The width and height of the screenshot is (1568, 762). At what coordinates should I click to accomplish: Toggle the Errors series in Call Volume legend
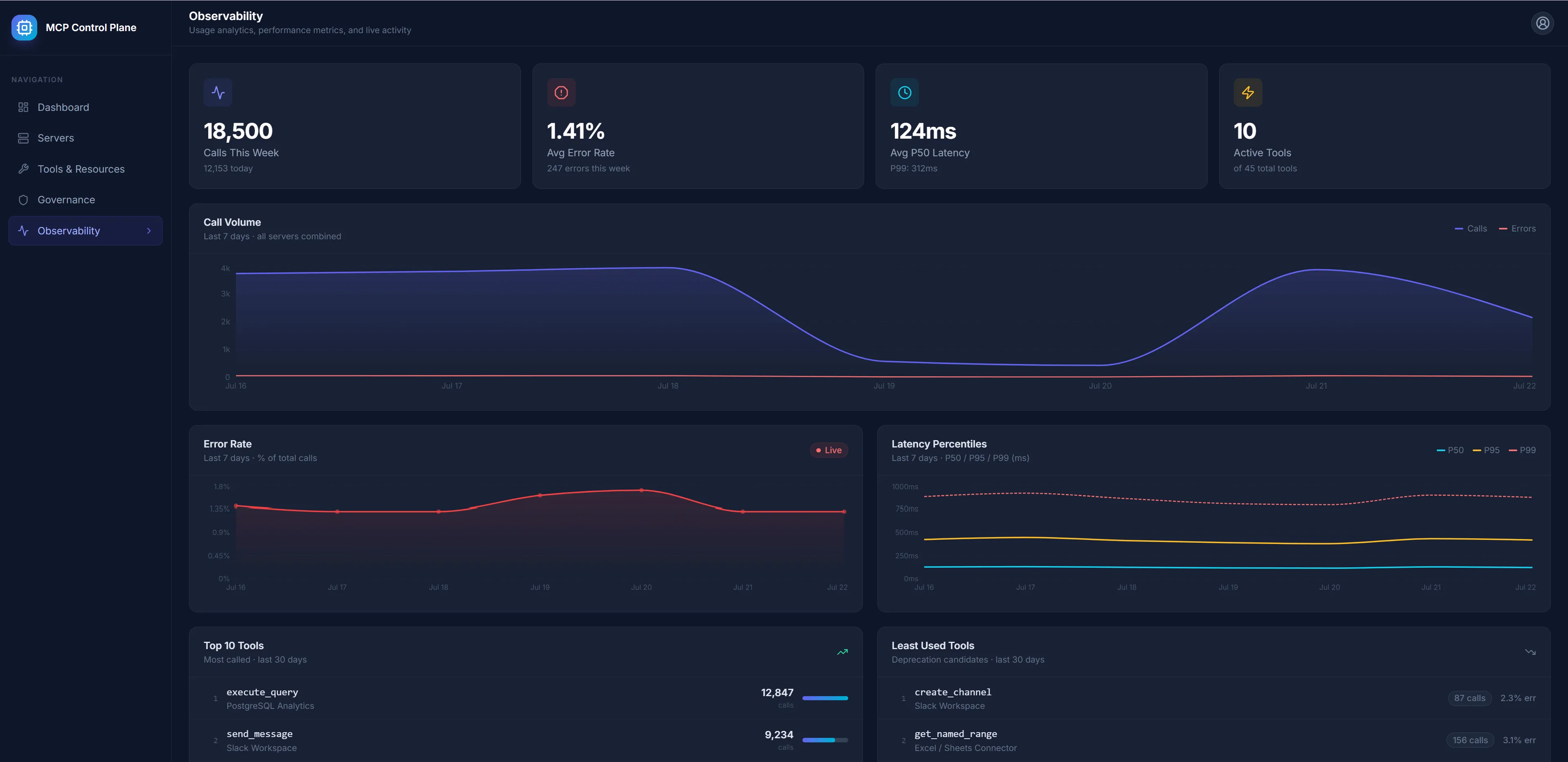click(x=1517, y=229)
